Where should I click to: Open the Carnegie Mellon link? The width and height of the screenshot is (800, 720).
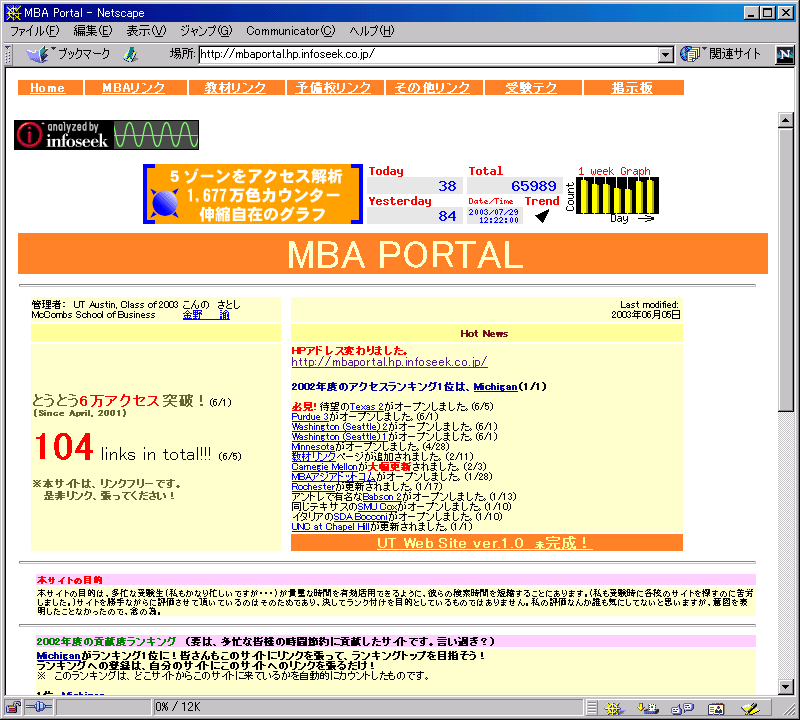(324, 467)
